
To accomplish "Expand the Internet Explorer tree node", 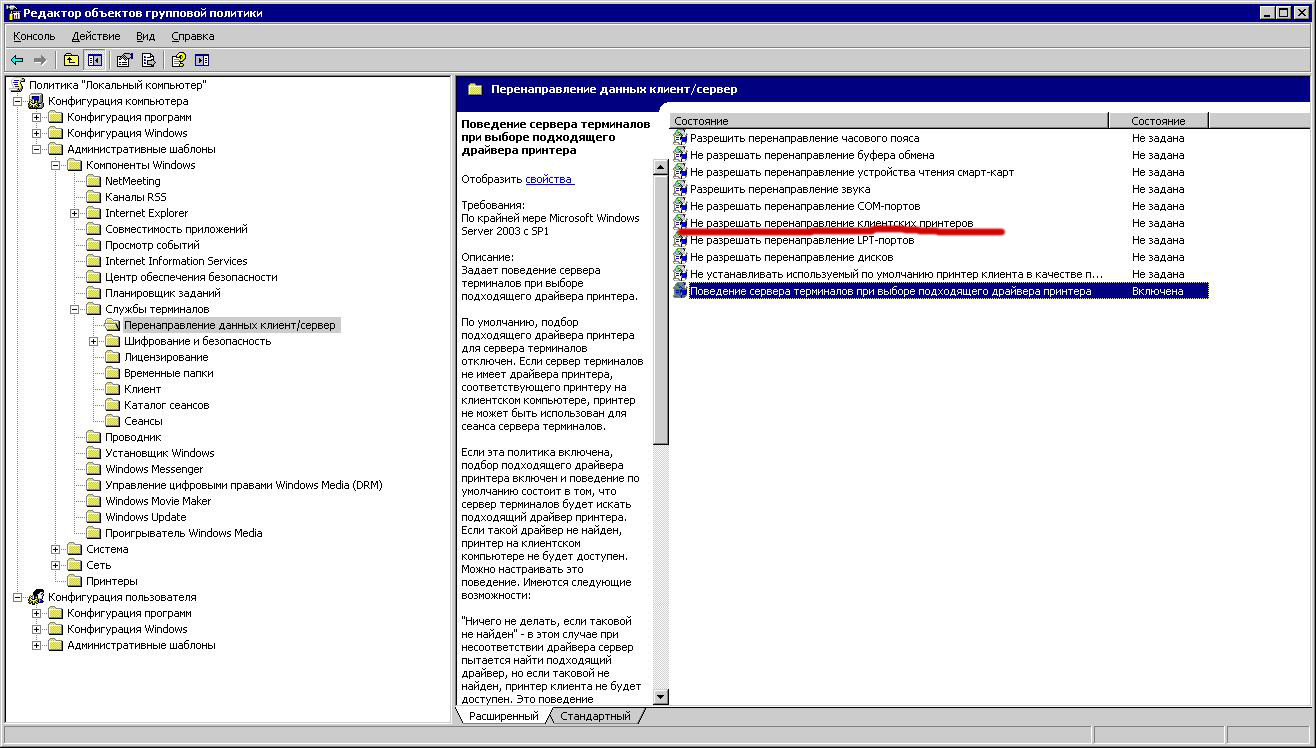I will (x=75, y=213).
